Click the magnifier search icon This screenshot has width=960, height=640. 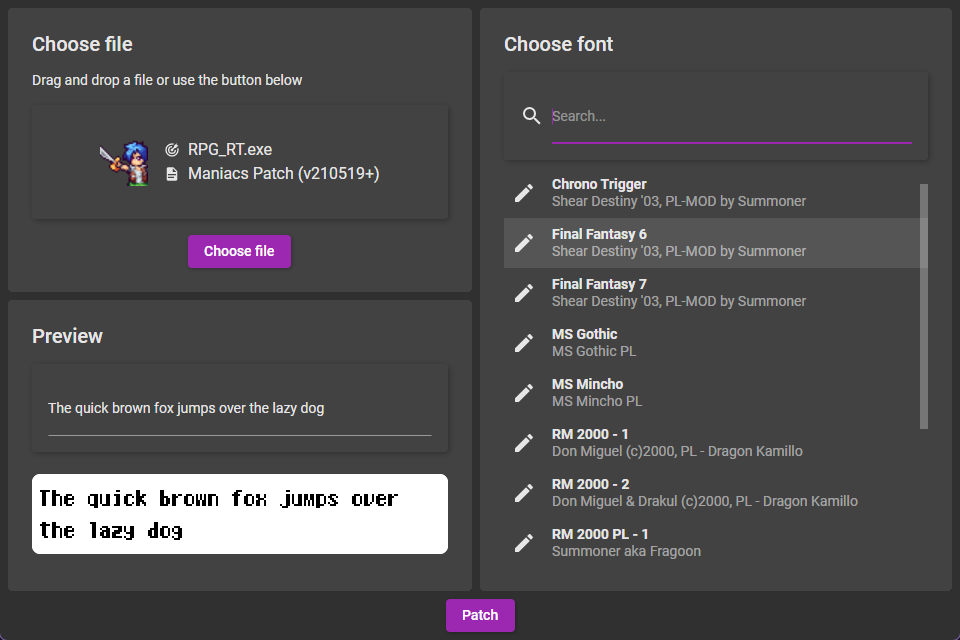tap(531, 116)
